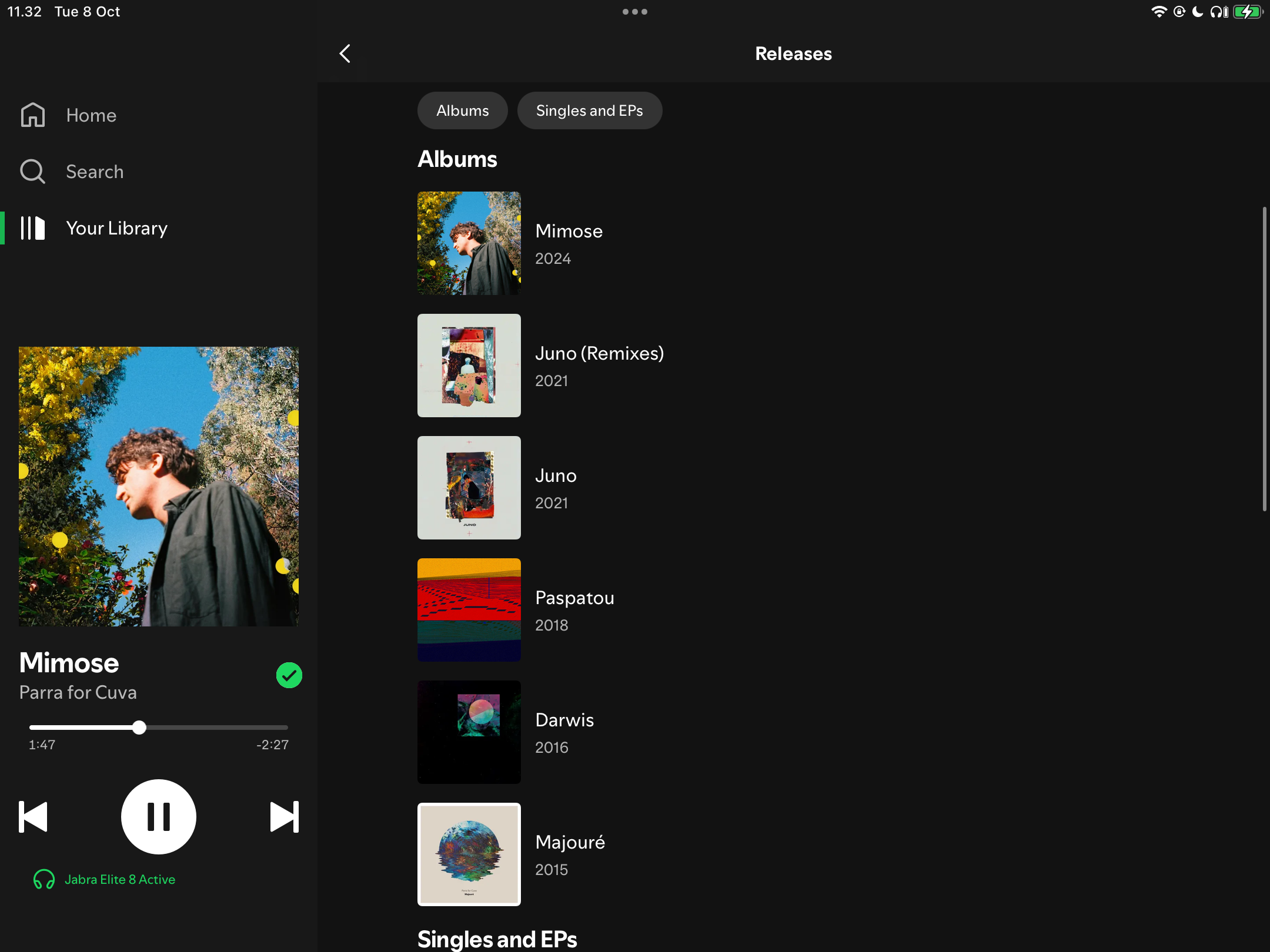
Task: Tap the battery charging icon
Action: coord(1248,12)
